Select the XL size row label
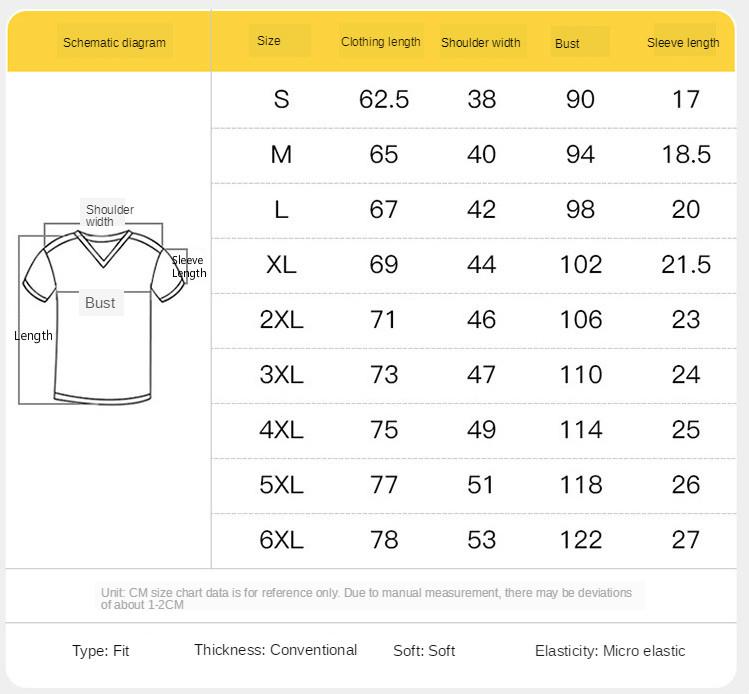749x694 pixels. (x=281, y=264)
